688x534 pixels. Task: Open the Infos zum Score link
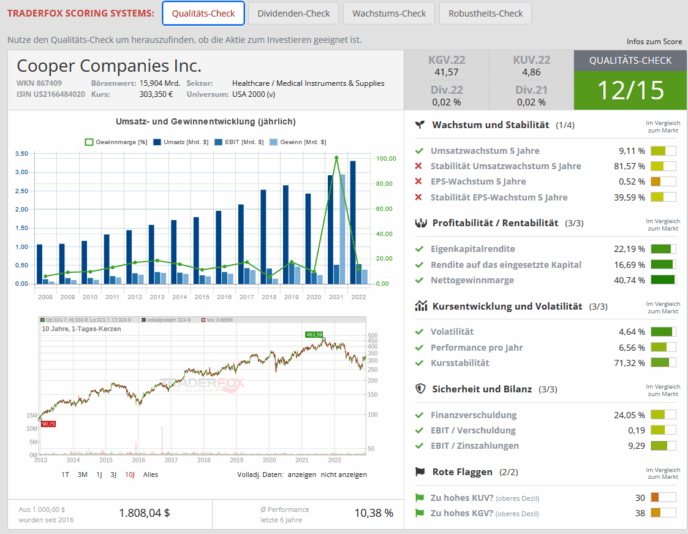click(x=654, y=41)
